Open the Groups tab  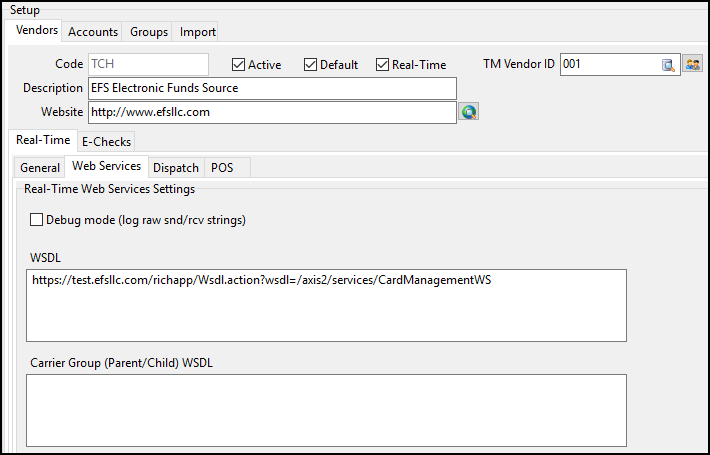coord(149,32)
